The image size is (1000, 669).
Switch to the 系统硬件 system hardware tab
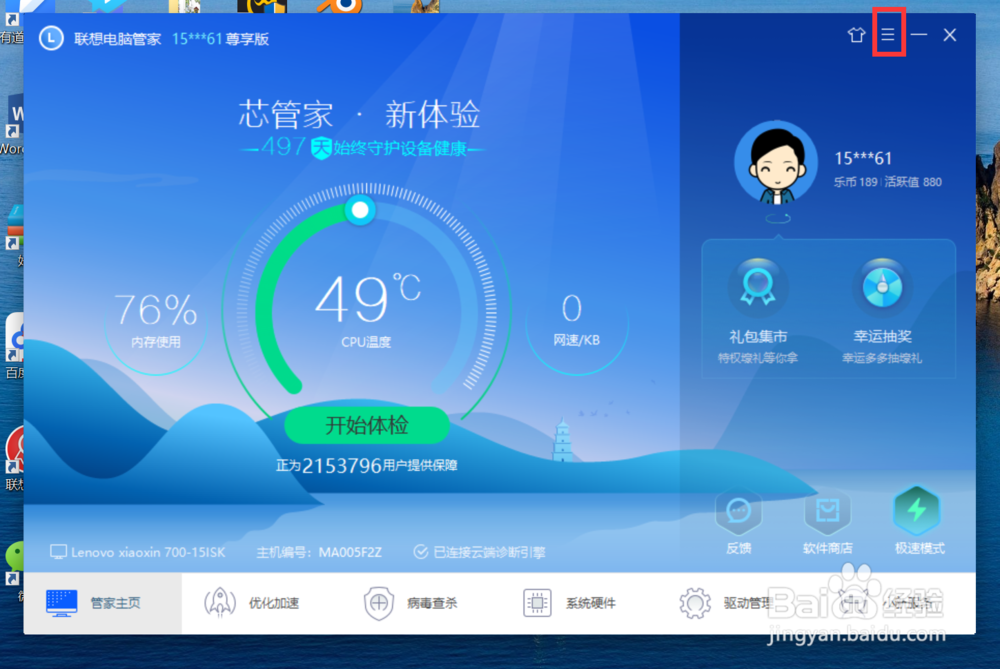[569, 603]
